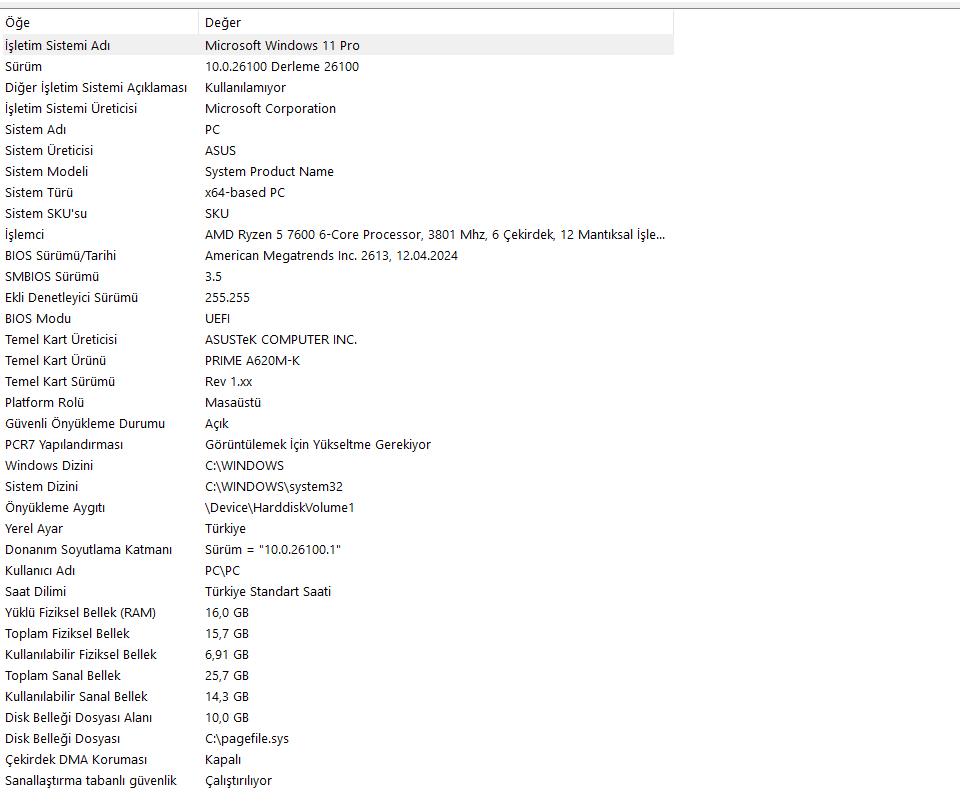Click value 'ASUSTeK COMPUTER INC.'
The width and height of the screenshot is (960, 794).
(x=281, y=340)
